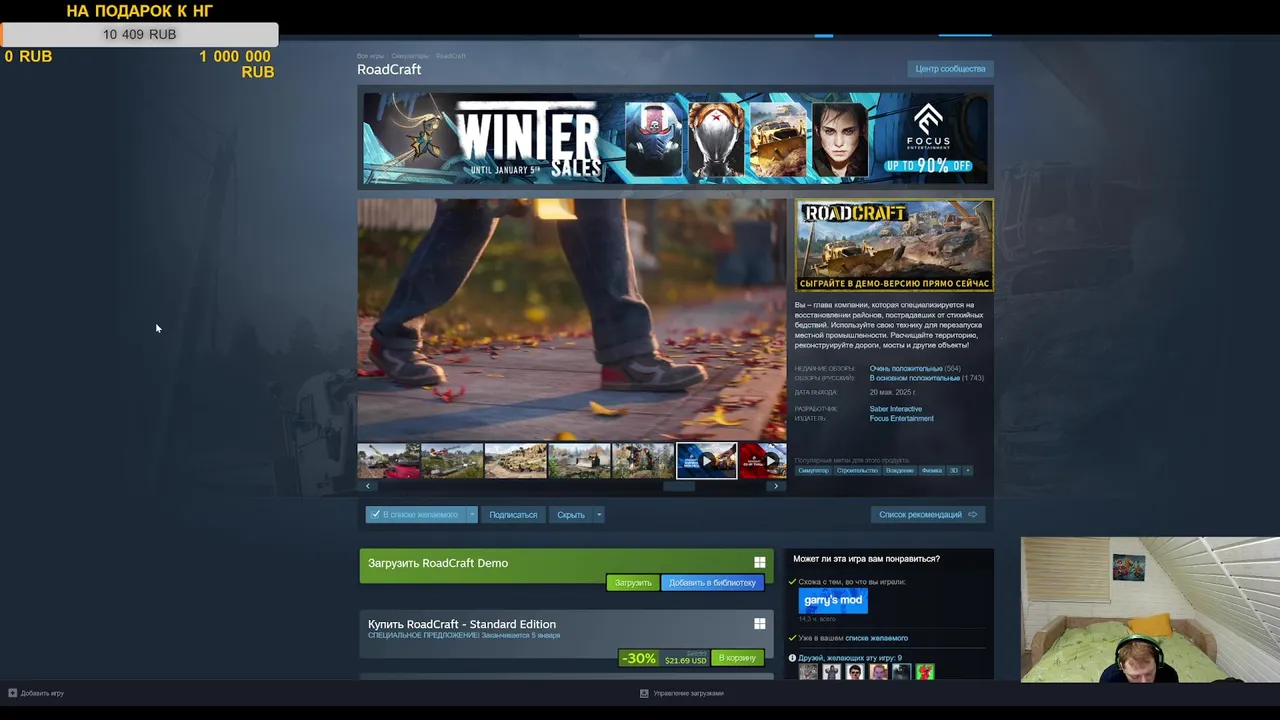Play the highlighted blue video thumbnail
Screen dimensions: 1280x720
coord(707,461)
